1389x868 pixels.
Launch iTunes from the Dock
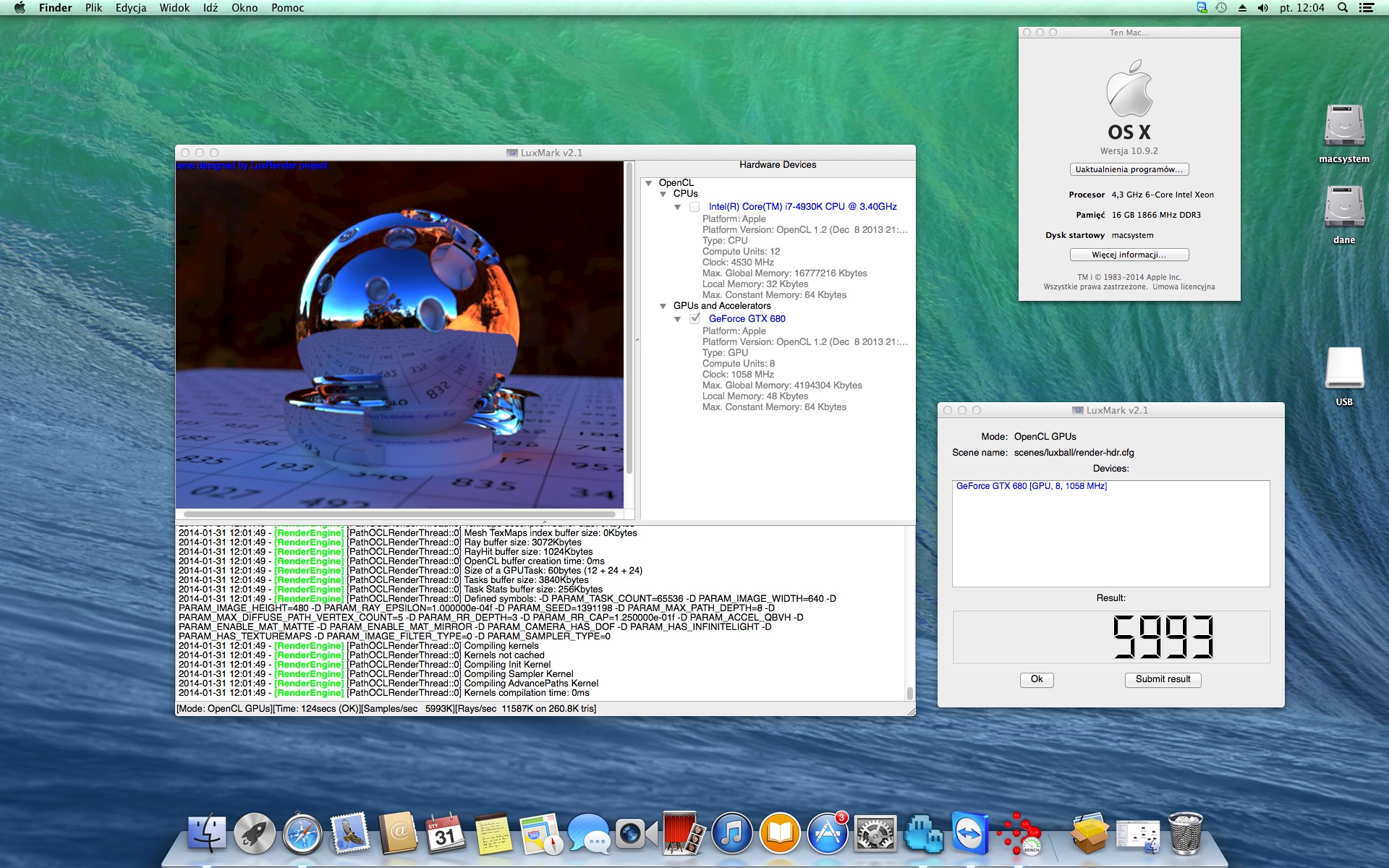[732, 834]
